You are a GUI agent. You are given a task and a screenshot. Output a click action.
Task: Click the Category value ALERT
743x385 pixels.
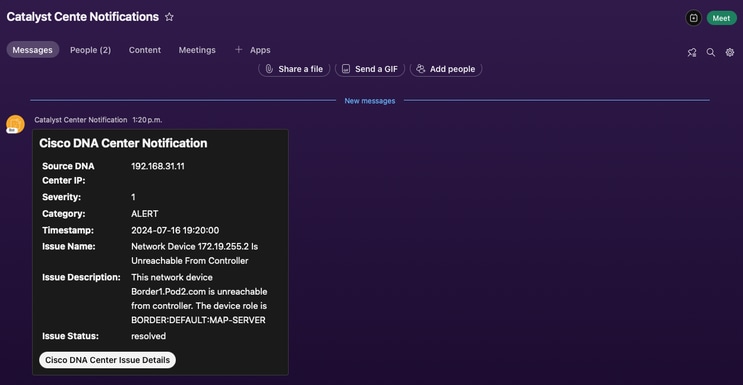click(x=145, y=214)
